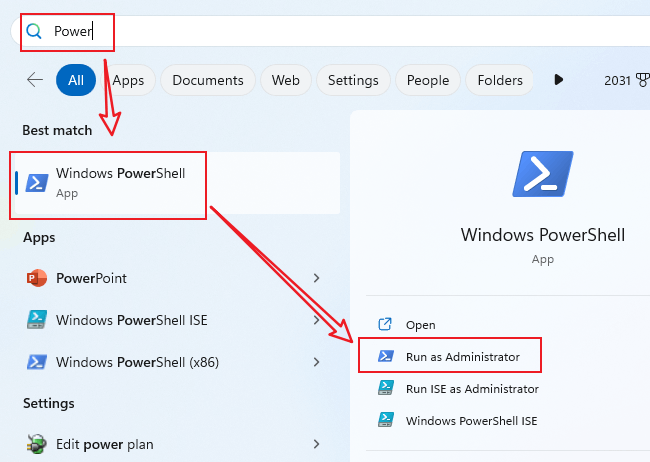Open Edit power plan setting
650x462 pixels.
(x=177, y=444)
